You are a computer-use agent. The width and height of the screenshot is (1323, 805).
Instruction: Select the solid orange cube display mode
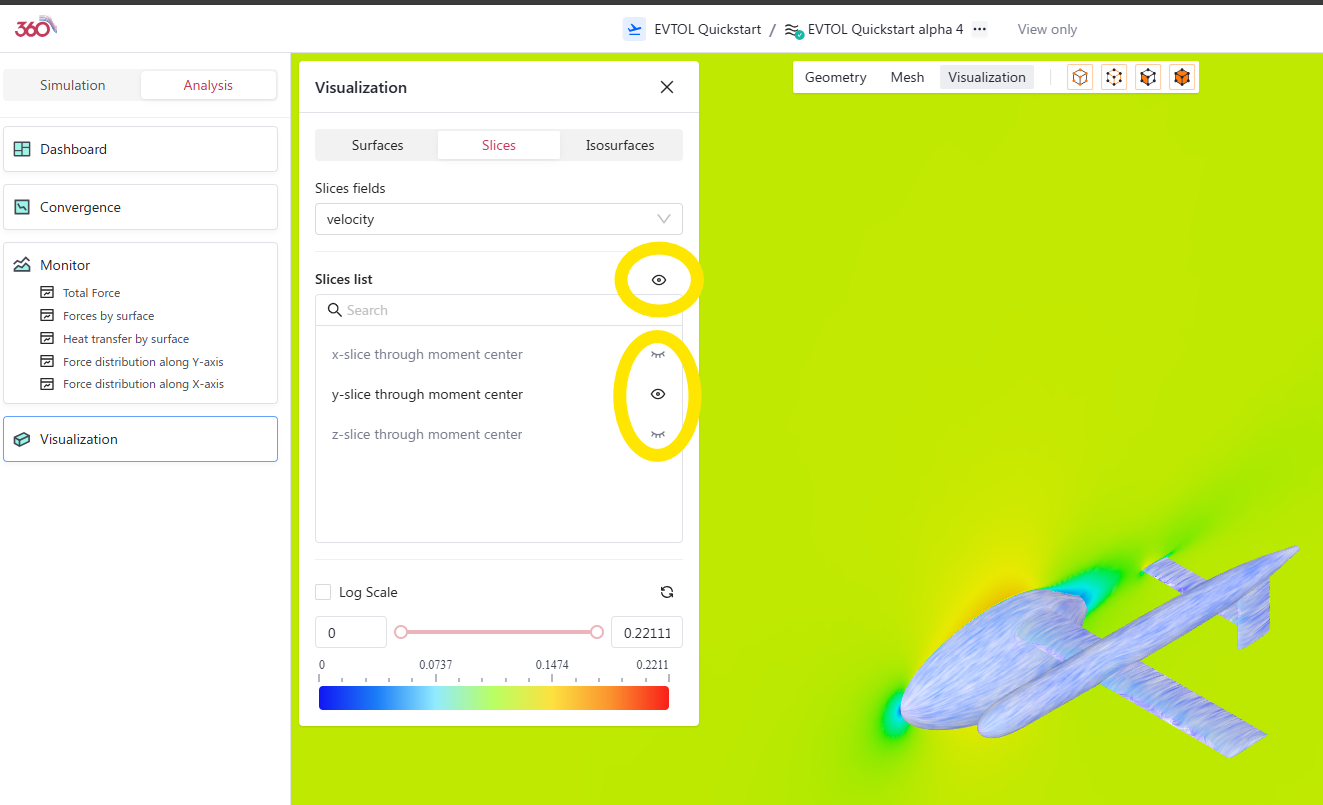1182,77
